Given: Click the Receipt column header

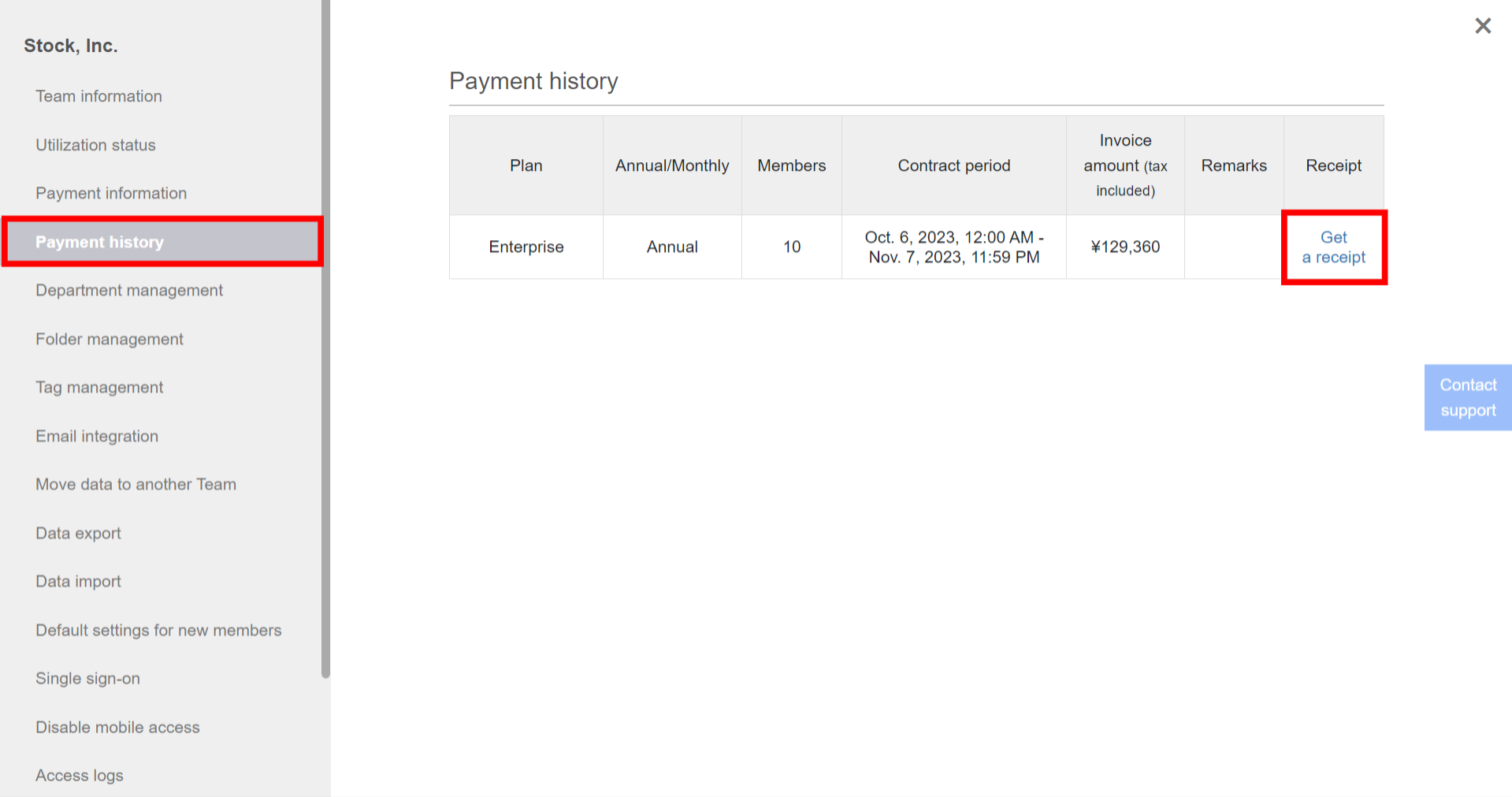Looking at the screenshot, I should [x=1333, y=165].
